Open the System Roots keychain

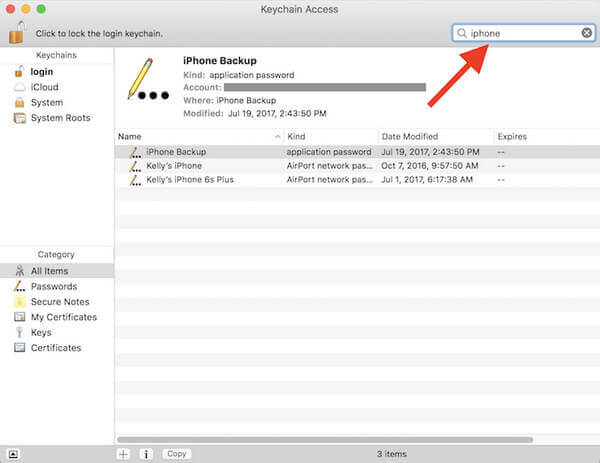[x=60, y=118]
